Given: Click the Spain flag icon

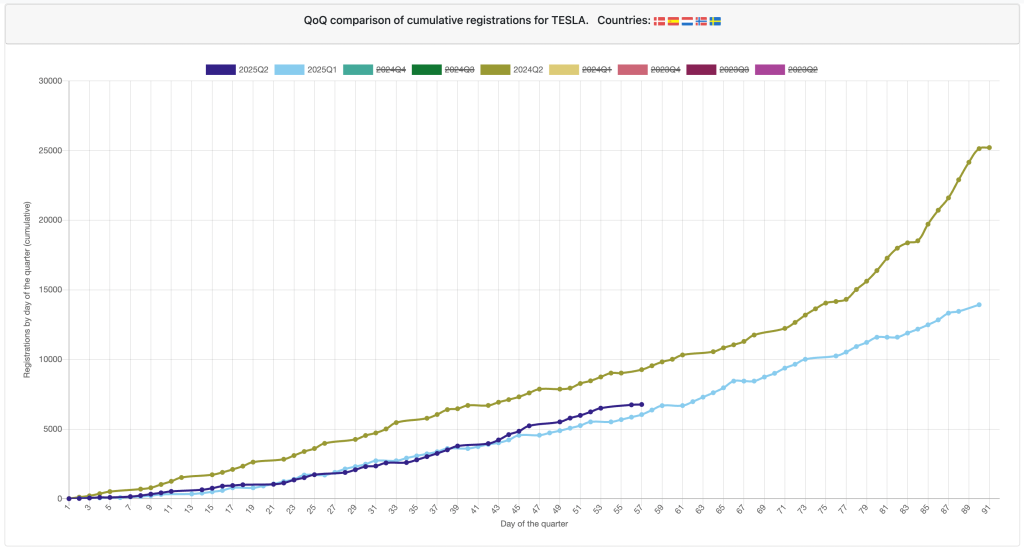Looking at the screenshot, I should [673, 20].
